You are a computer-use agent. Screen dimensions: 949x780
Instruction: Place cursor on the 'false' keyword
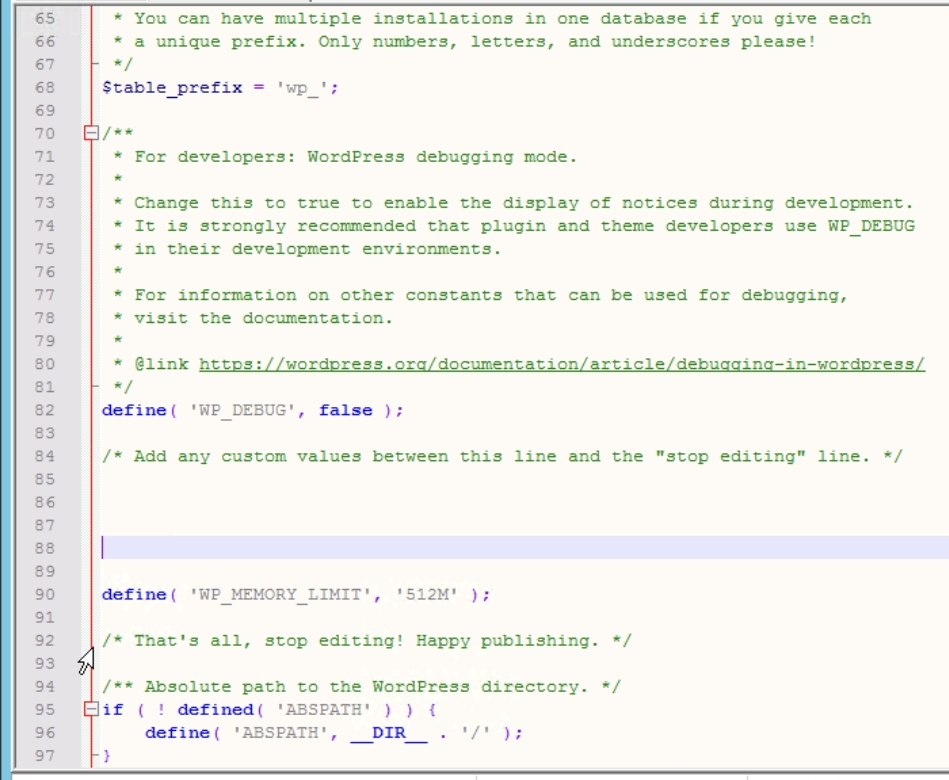coord(346,410)
